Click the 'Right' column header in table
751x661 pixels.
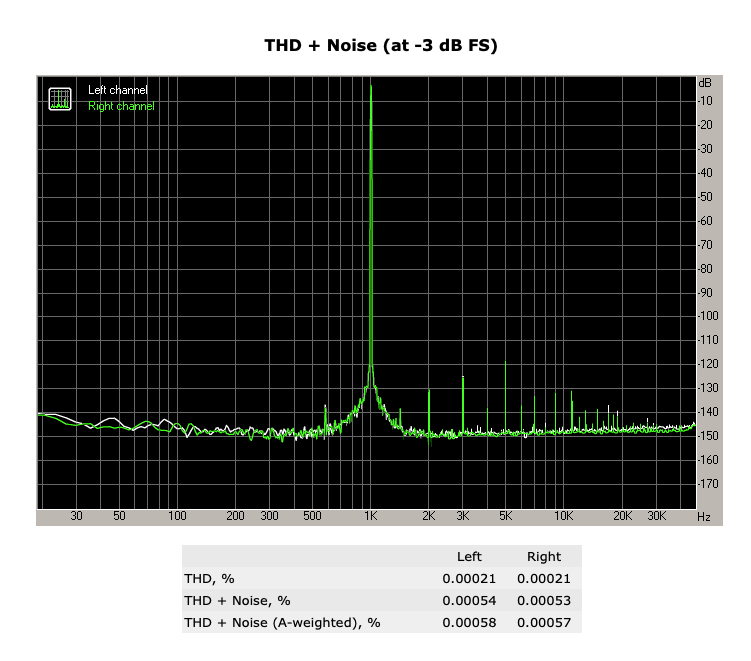click(x=544, y=557)
